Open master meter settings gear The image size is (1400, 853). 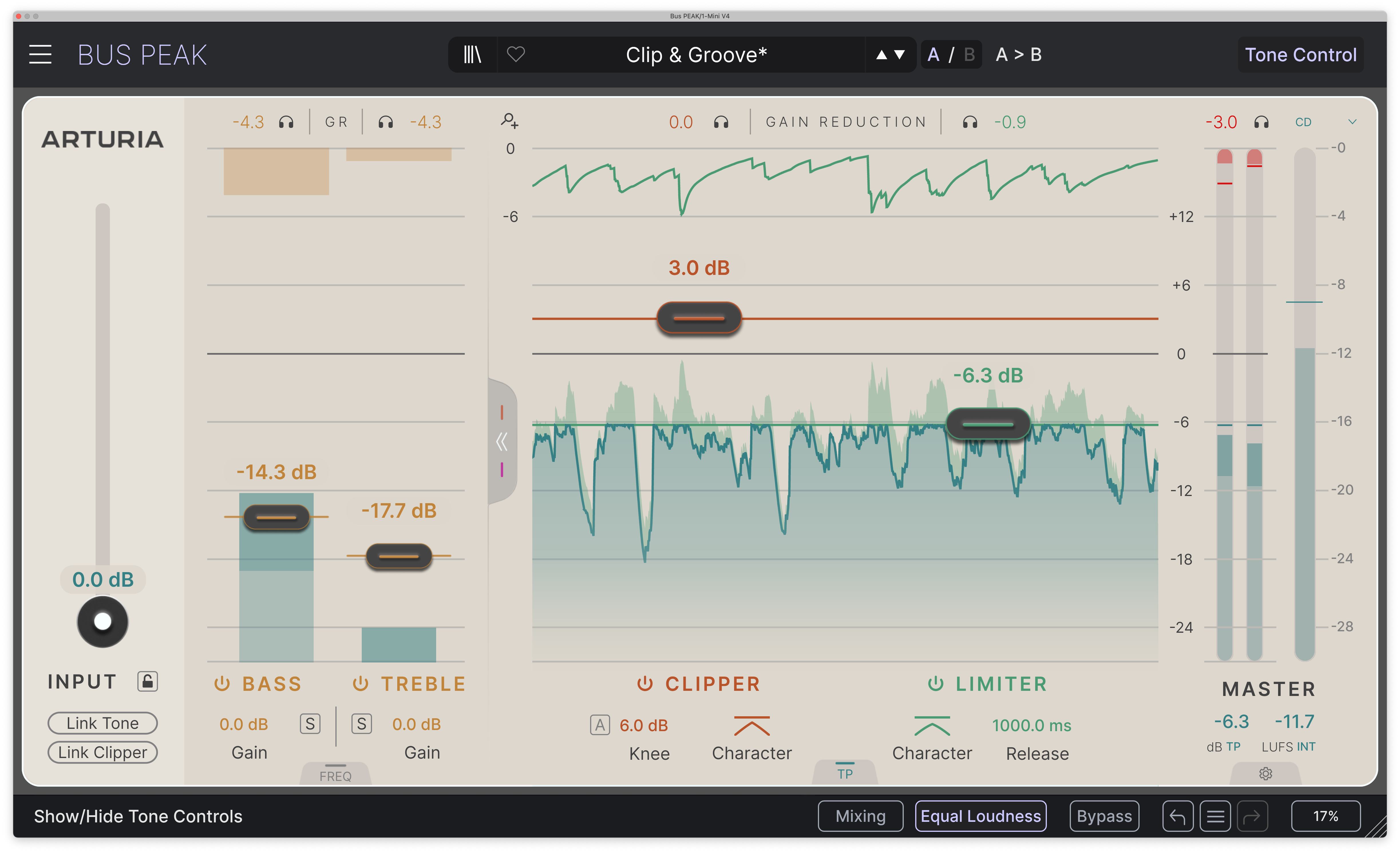point(1265,773)
